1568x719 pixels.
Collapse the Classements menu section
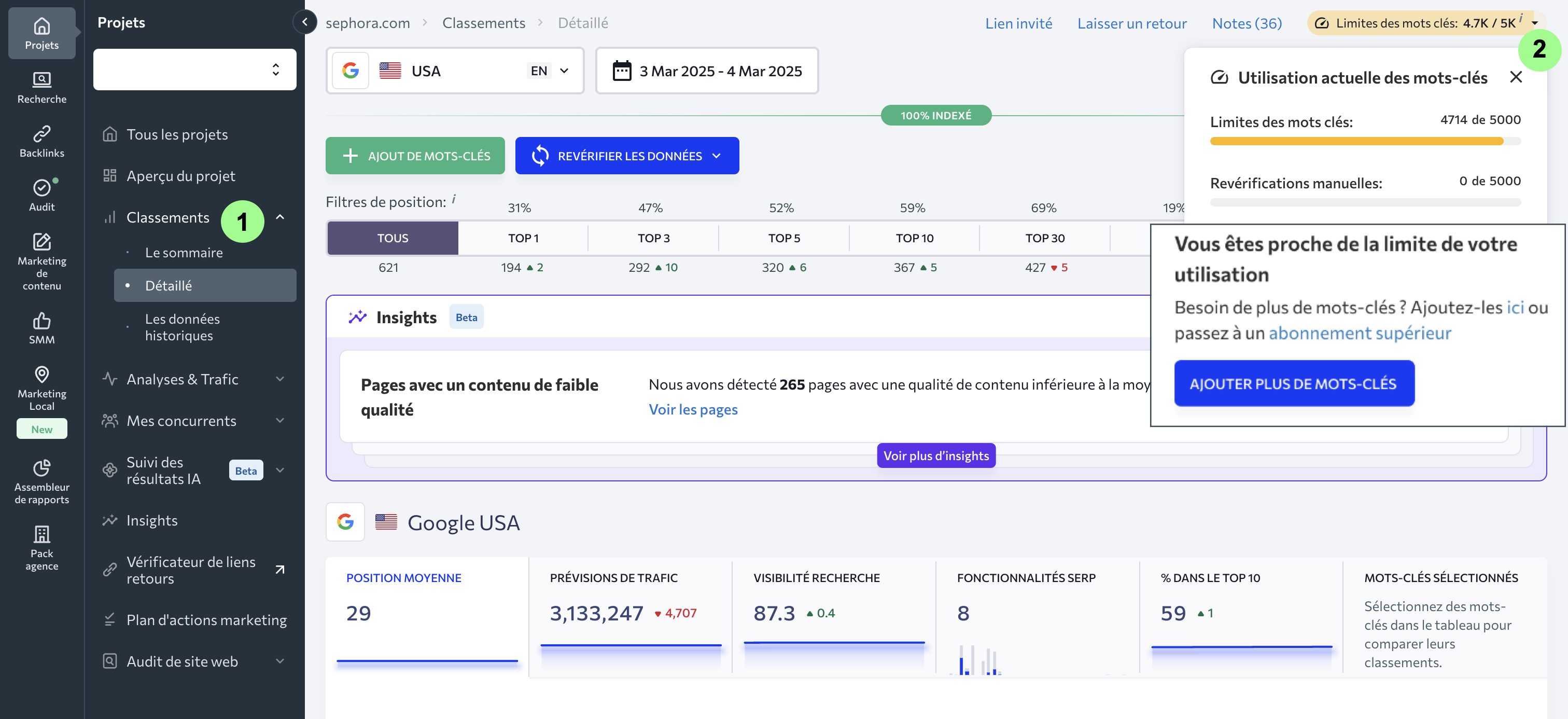click(x=279, y=217)
